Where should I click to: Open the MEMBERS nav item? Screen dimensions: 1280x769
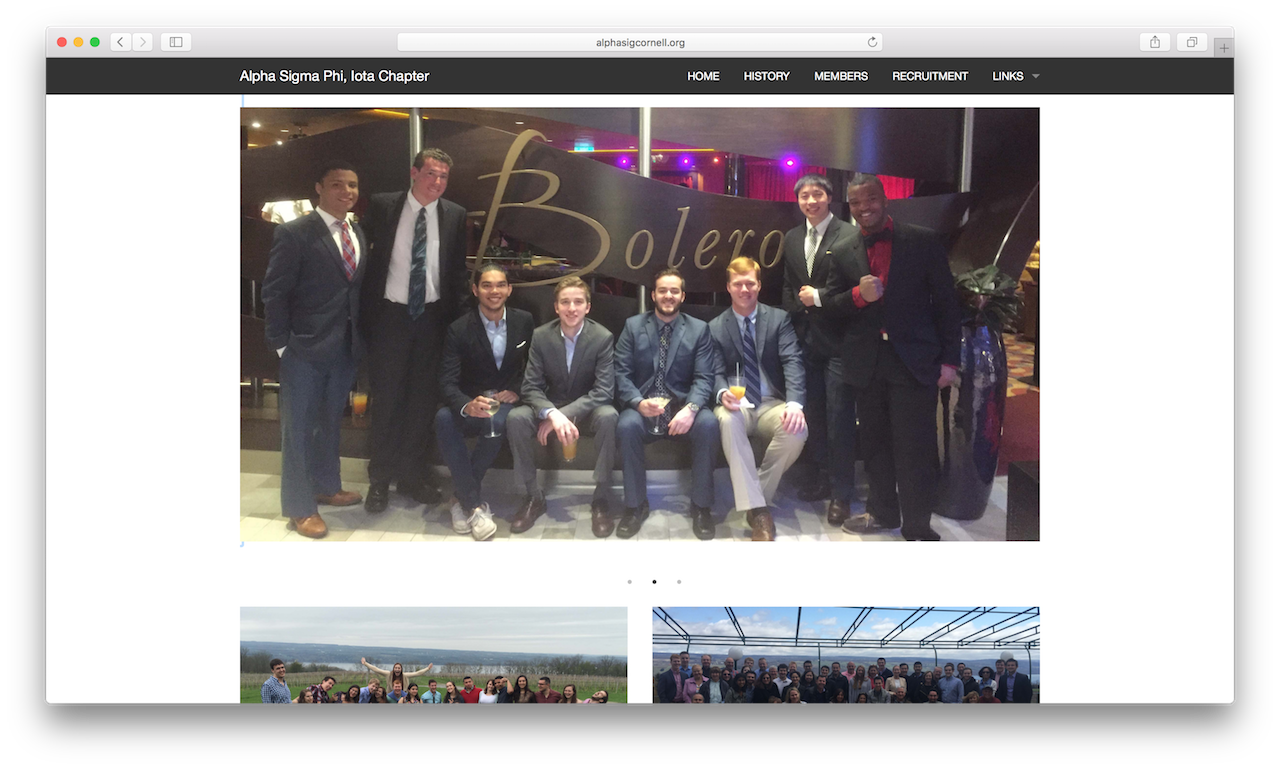click(x=841, y=76)
